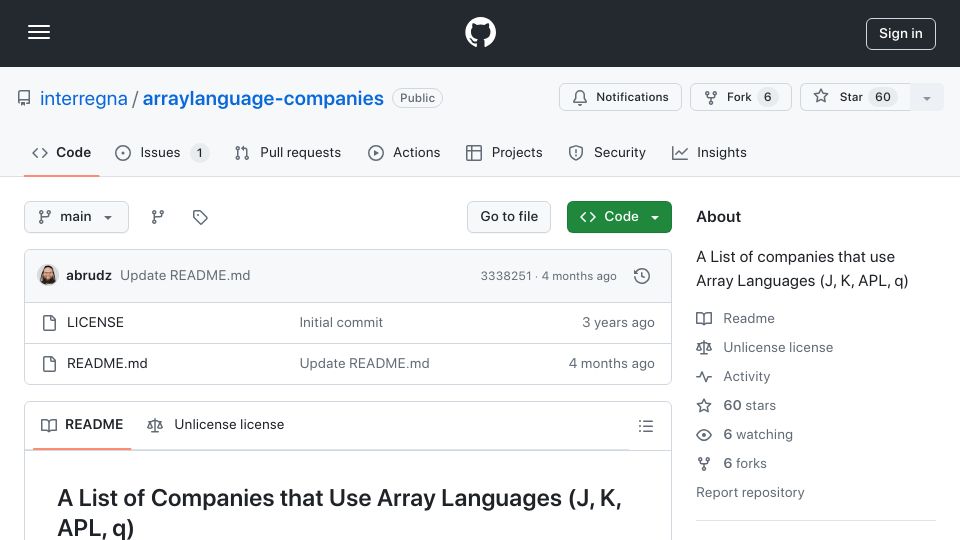
Task: Click the About heading
Action: [x=718, y=217]
